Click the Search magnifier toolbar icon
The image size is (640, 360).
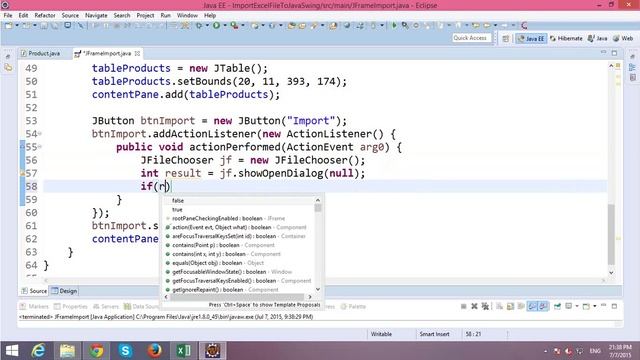click(x=405, y=25)
